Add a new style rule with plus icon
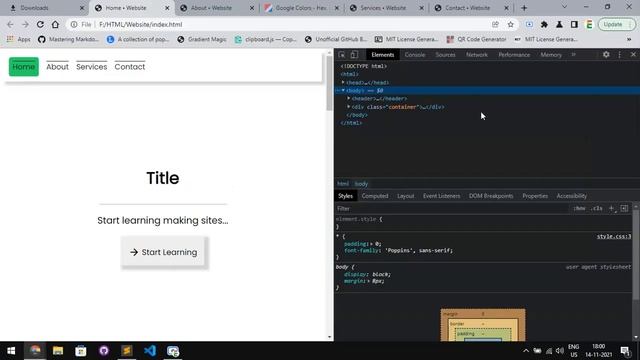Viewport: 640px width, 360px height. [611, 209]
